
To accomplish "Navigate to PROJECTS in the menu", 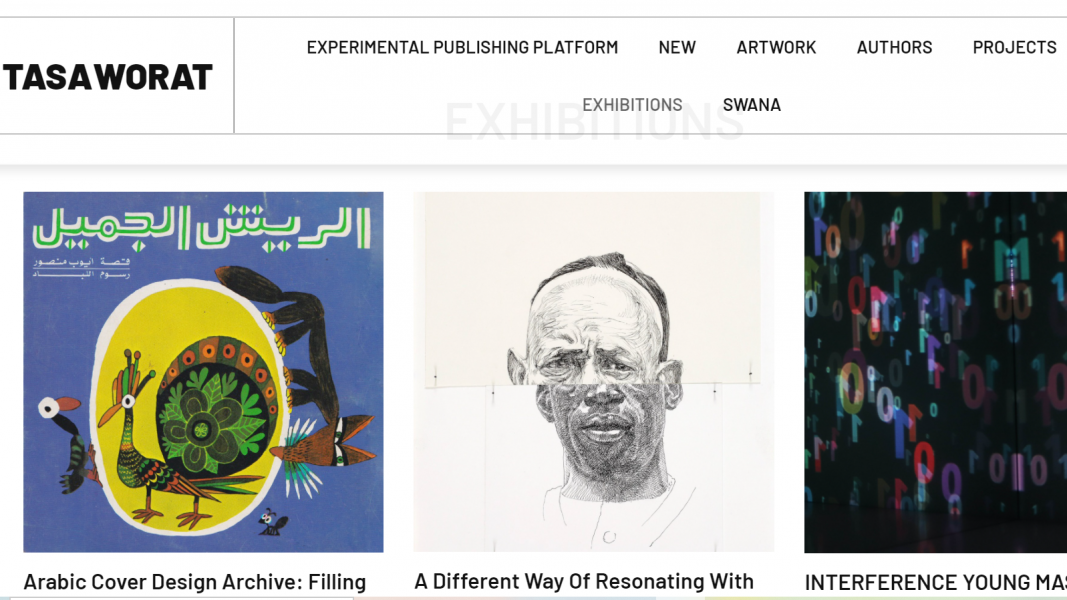I will 1015,48.
